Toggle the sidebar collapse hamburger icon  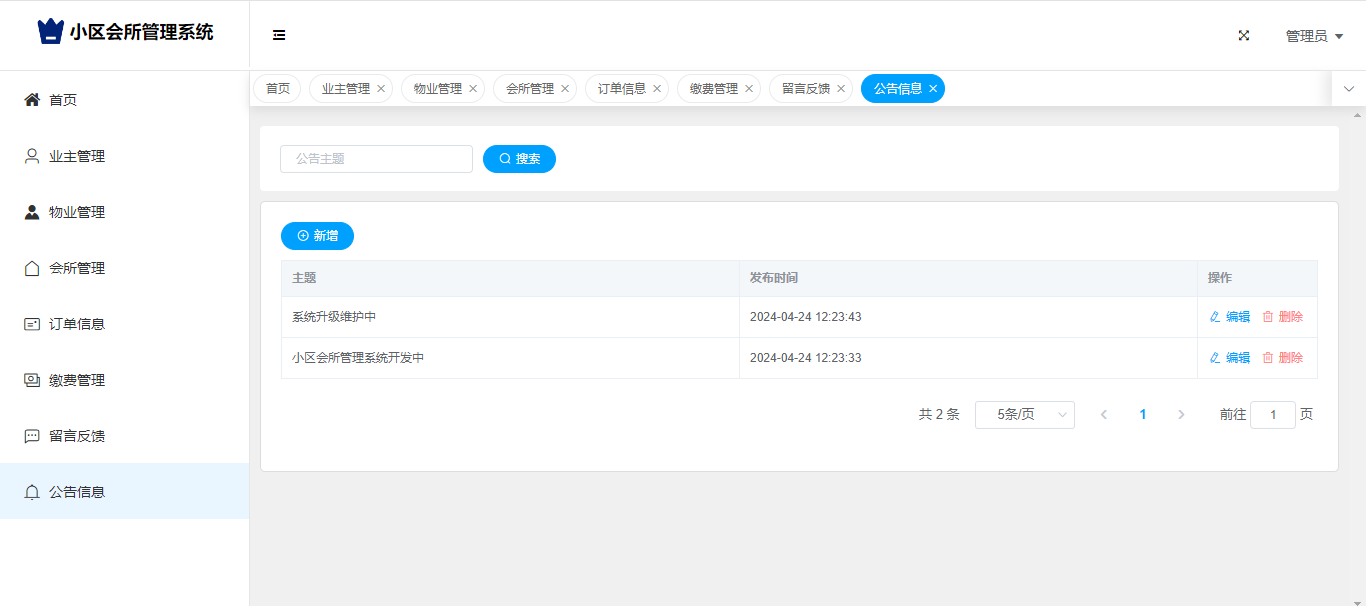pyautogui.click(x=279, y=35)
